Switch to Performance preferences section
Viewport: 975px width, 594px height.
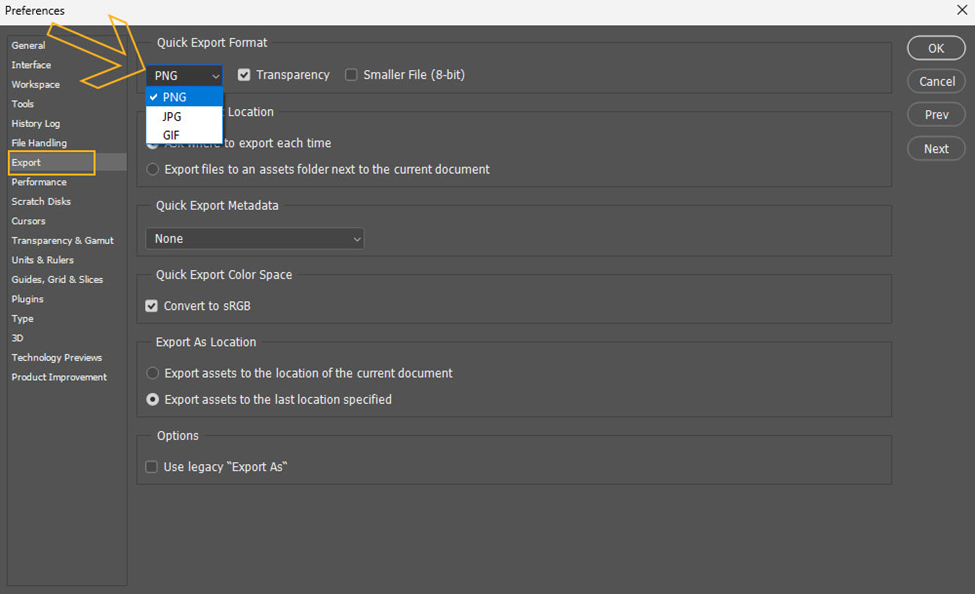click(x=39, y=182)
